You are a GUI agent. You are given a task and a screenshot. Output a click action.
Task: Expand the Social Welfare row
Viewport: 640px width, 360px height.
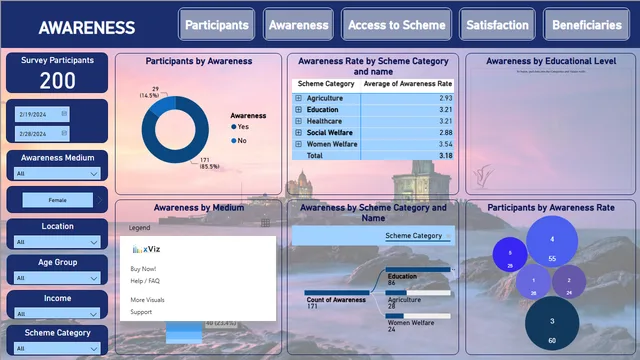pyautogui.click(x=298, y=133)
